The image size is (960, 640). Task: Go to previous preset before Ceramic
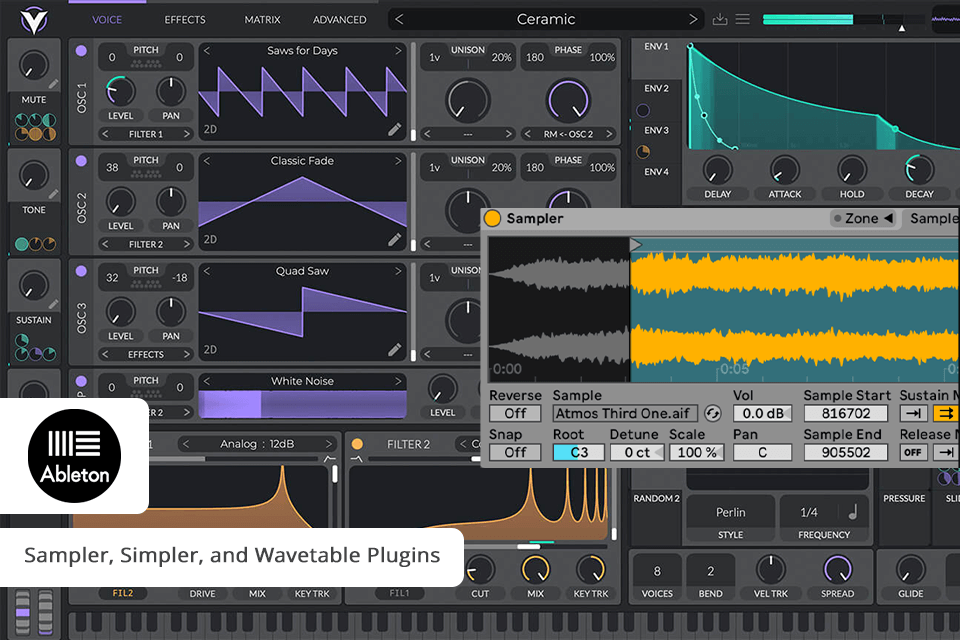399,19
